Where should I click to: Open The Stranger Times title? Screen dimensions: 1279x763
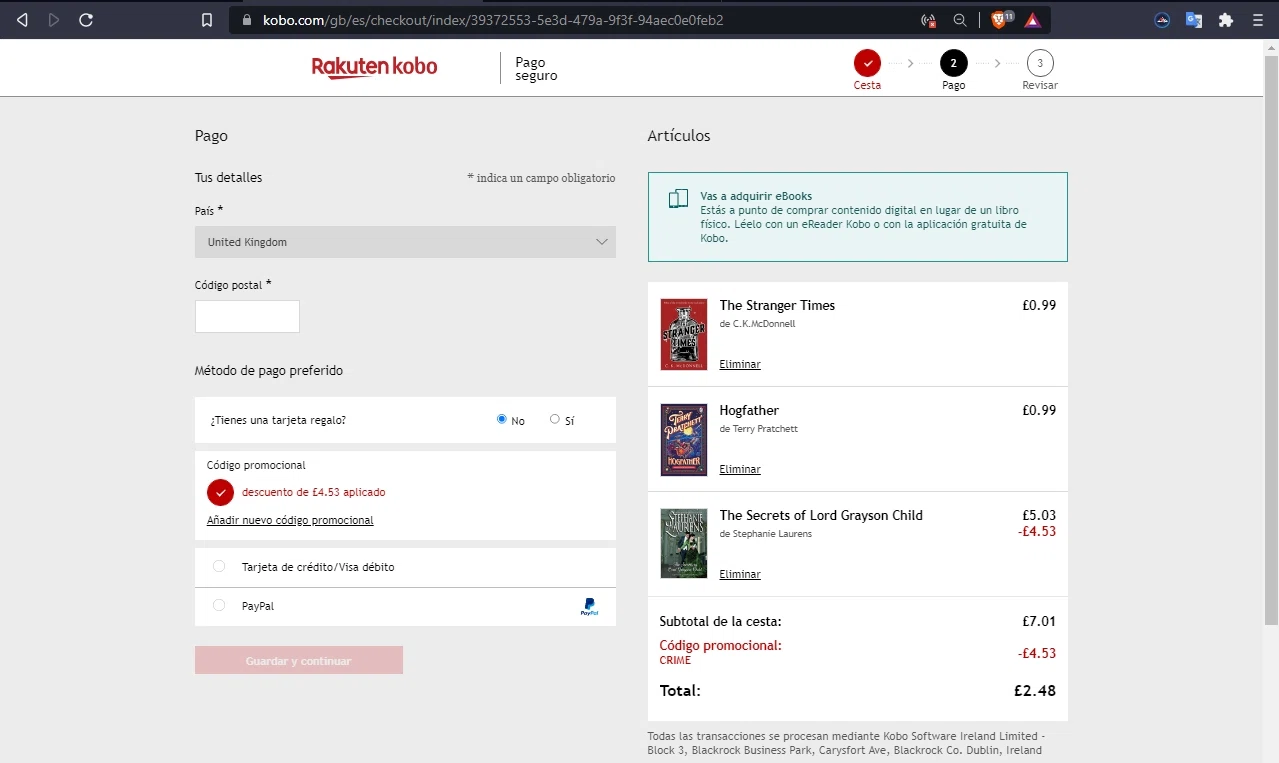point(777,305)
